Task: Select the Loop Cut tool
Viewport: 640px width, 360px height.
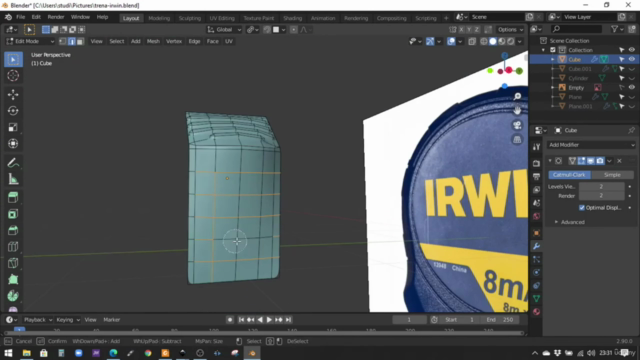Action: tap(13, 247)
